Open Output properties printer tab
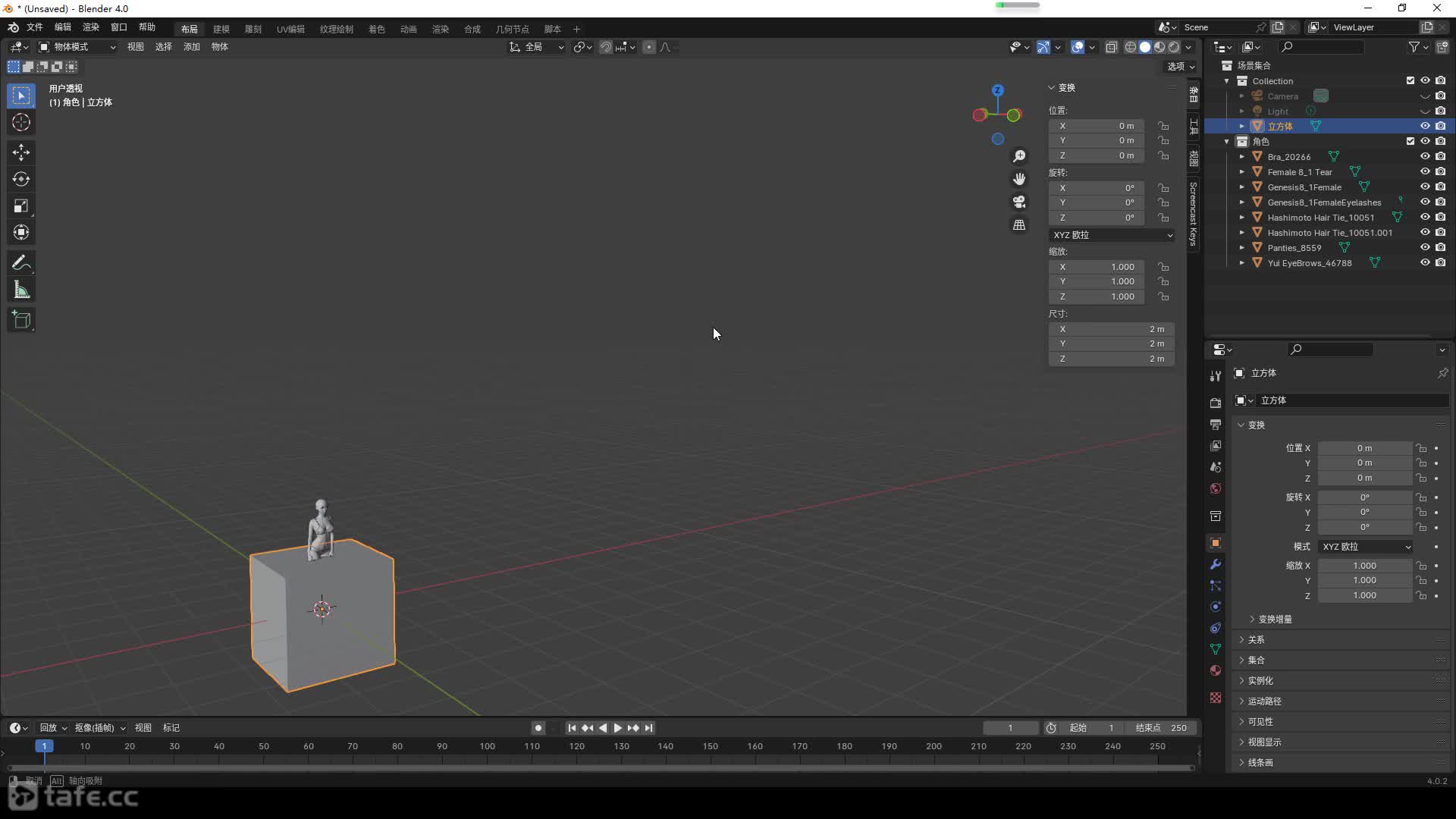1456x819 pixels. pos(1216,424)
